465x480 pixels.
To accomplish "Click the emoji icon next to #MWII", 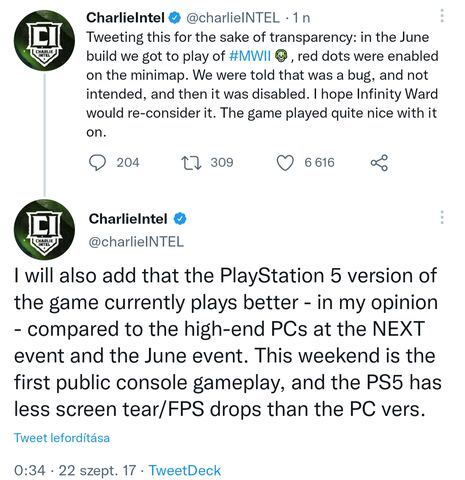I will (x=281, y=56).
